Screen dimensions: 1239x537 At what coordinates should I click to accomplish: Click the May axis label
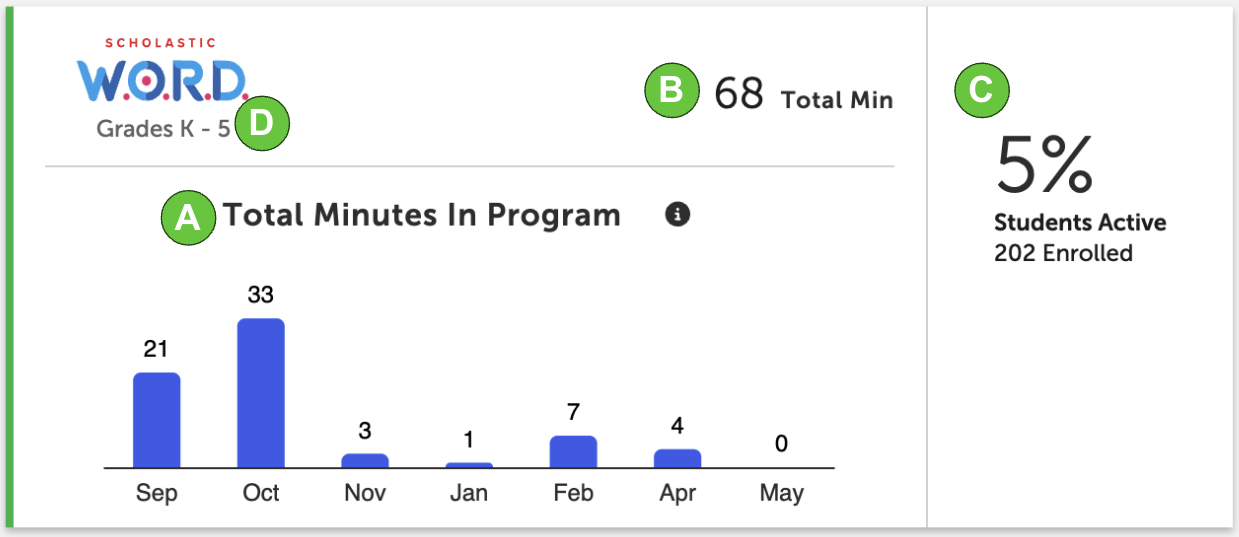point(781,494)
